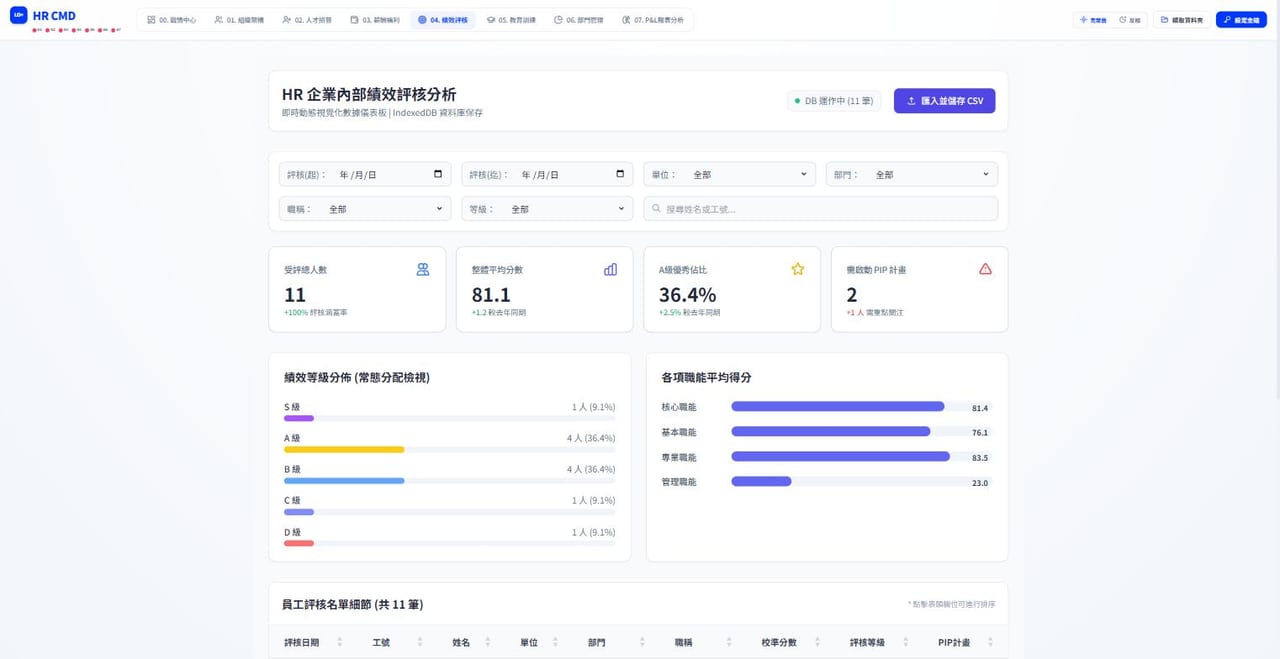Sort table by 評核日期 column arrows

click(x=340, y=642)
